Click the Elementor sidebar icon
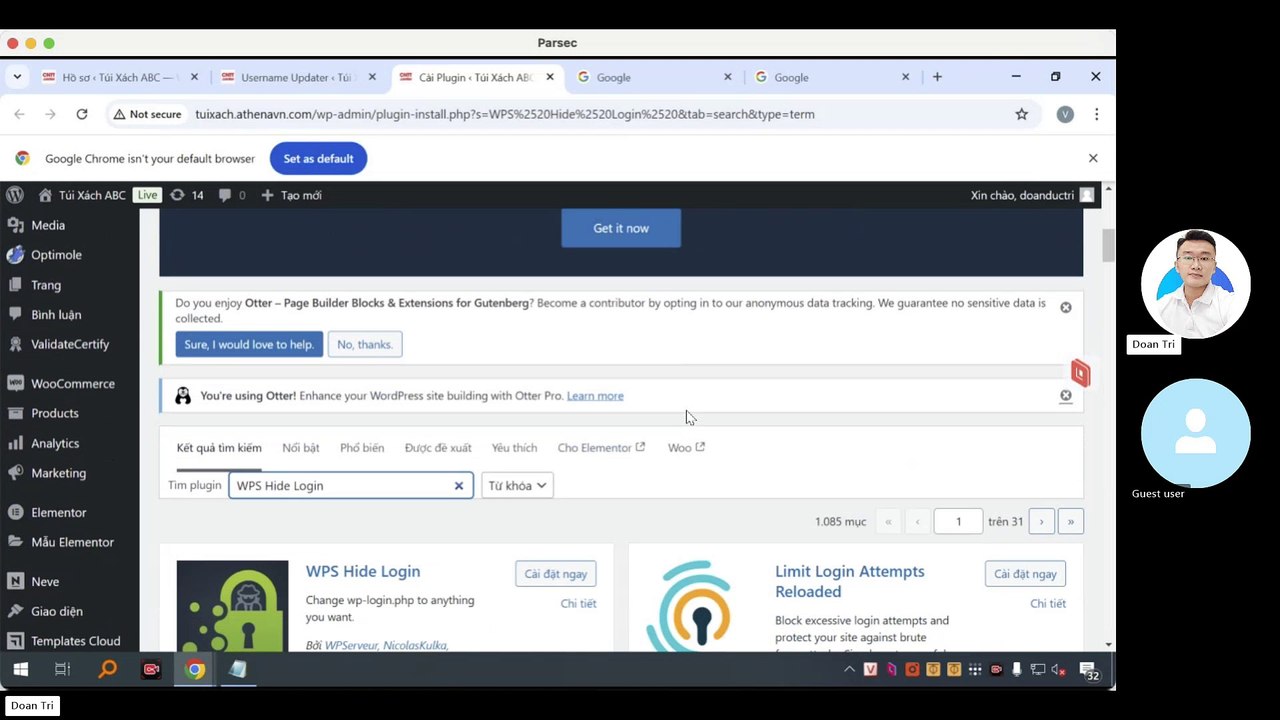This screenshot has width=1280, height=720. 15,513
